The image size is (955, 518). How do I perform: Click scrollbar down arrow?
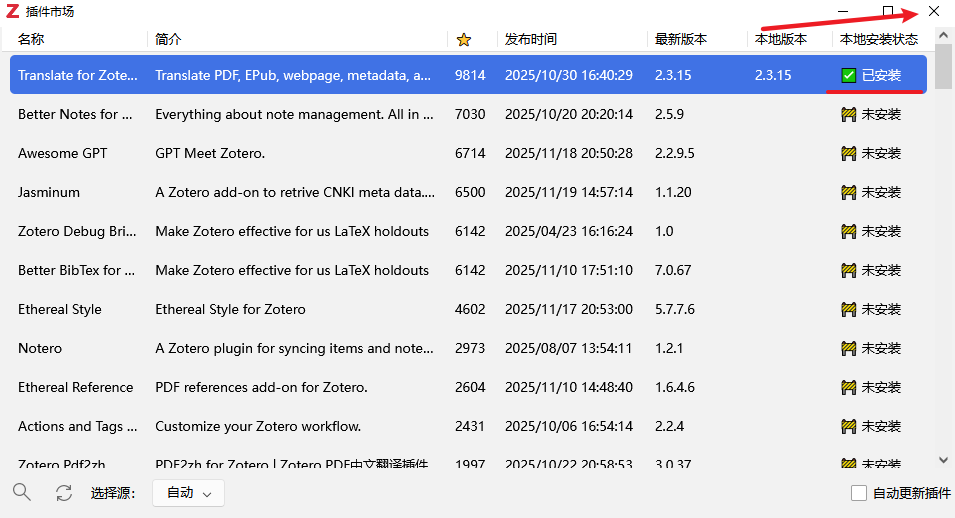(x=943, y=460)
